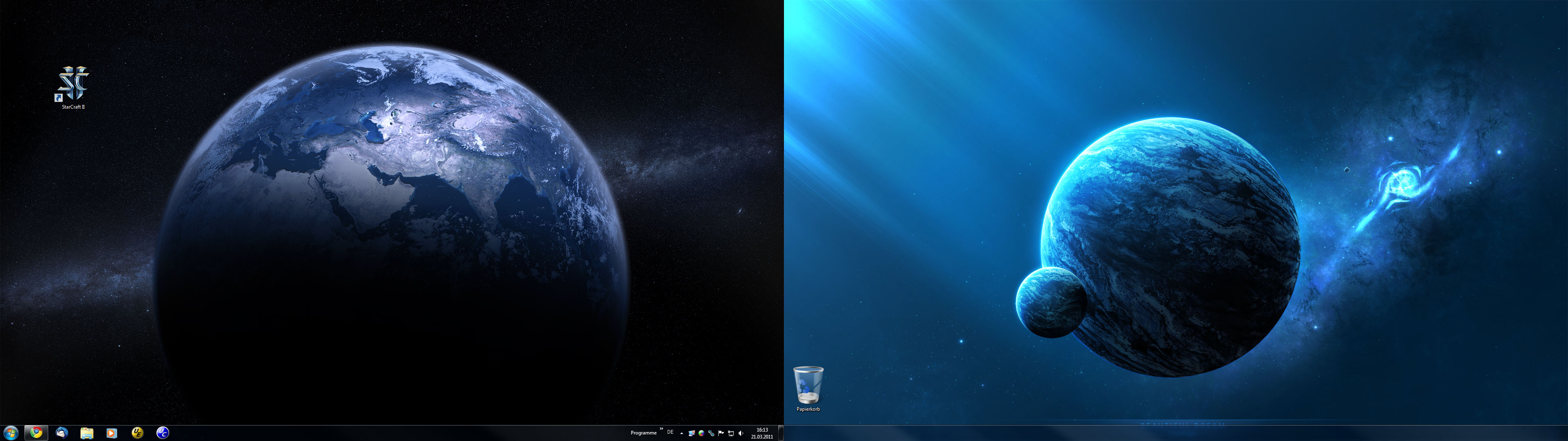Open the StarCraft II desktop shortcut

pos(73,87)
